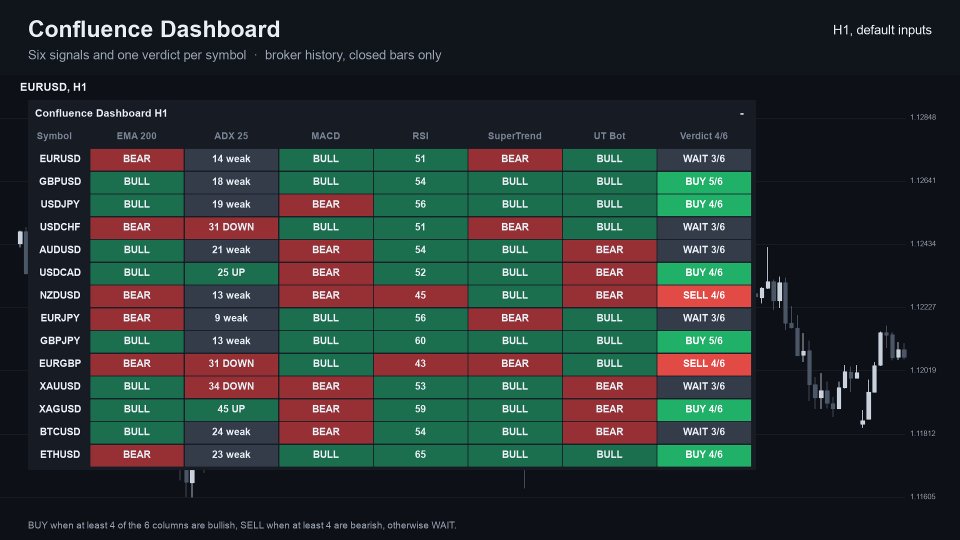Click AUDUSD's UT Bot BEAR cell
Viewport: 960px width, 540px height.
tap(610, 249)
